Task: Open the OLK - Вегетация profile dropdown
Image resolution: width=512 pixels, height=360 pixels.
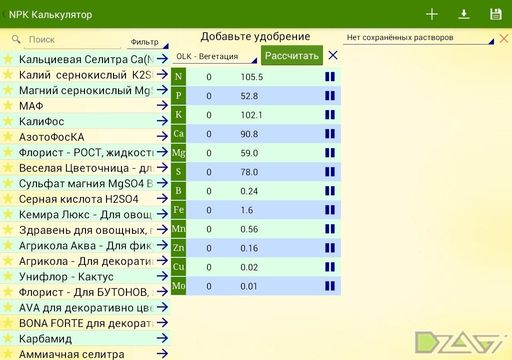Action: (x=215, y=56)
